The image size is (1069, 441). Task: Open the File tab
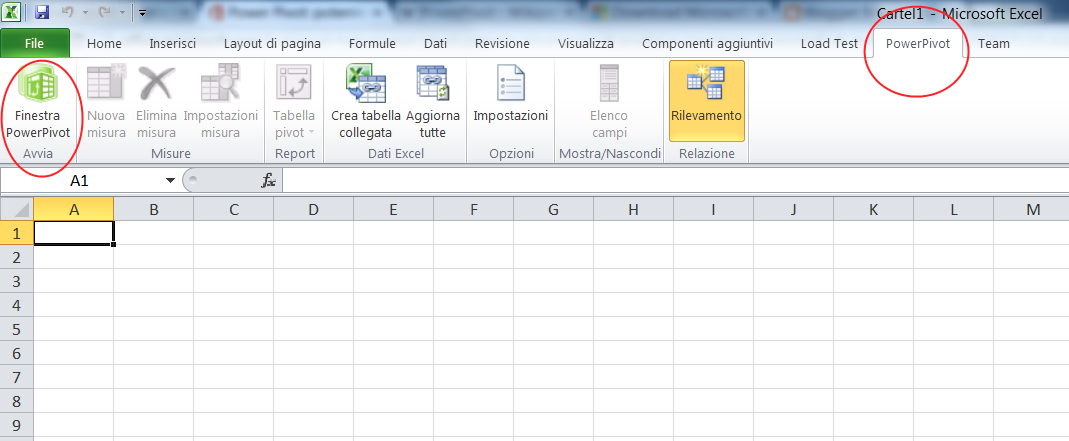point(35,44)
